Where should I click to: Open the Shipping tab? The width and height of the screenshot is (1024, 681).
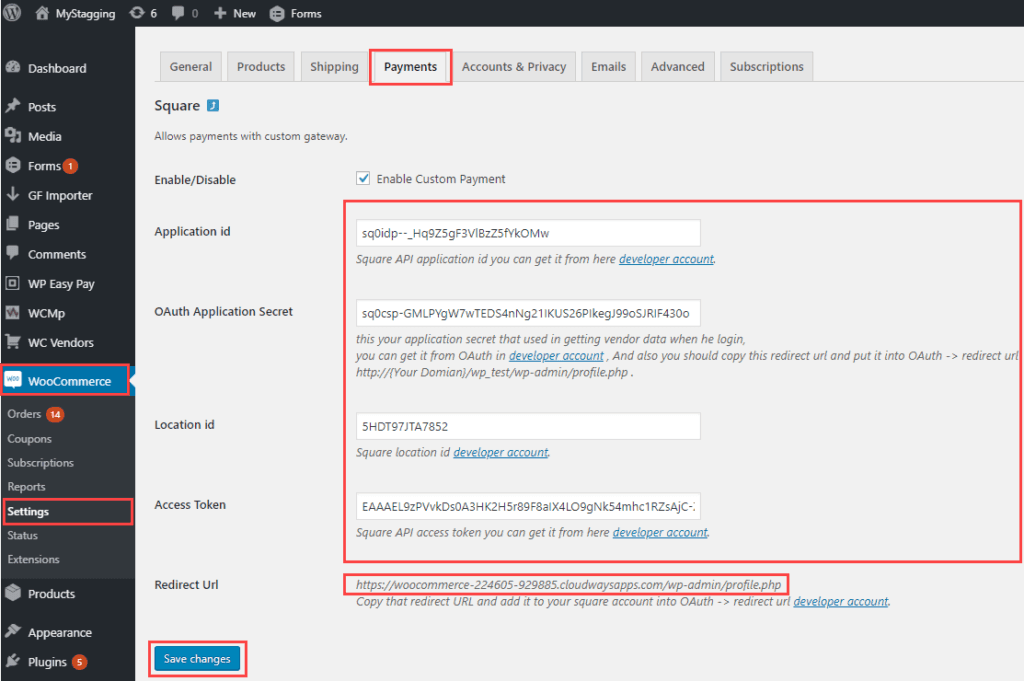334,67
